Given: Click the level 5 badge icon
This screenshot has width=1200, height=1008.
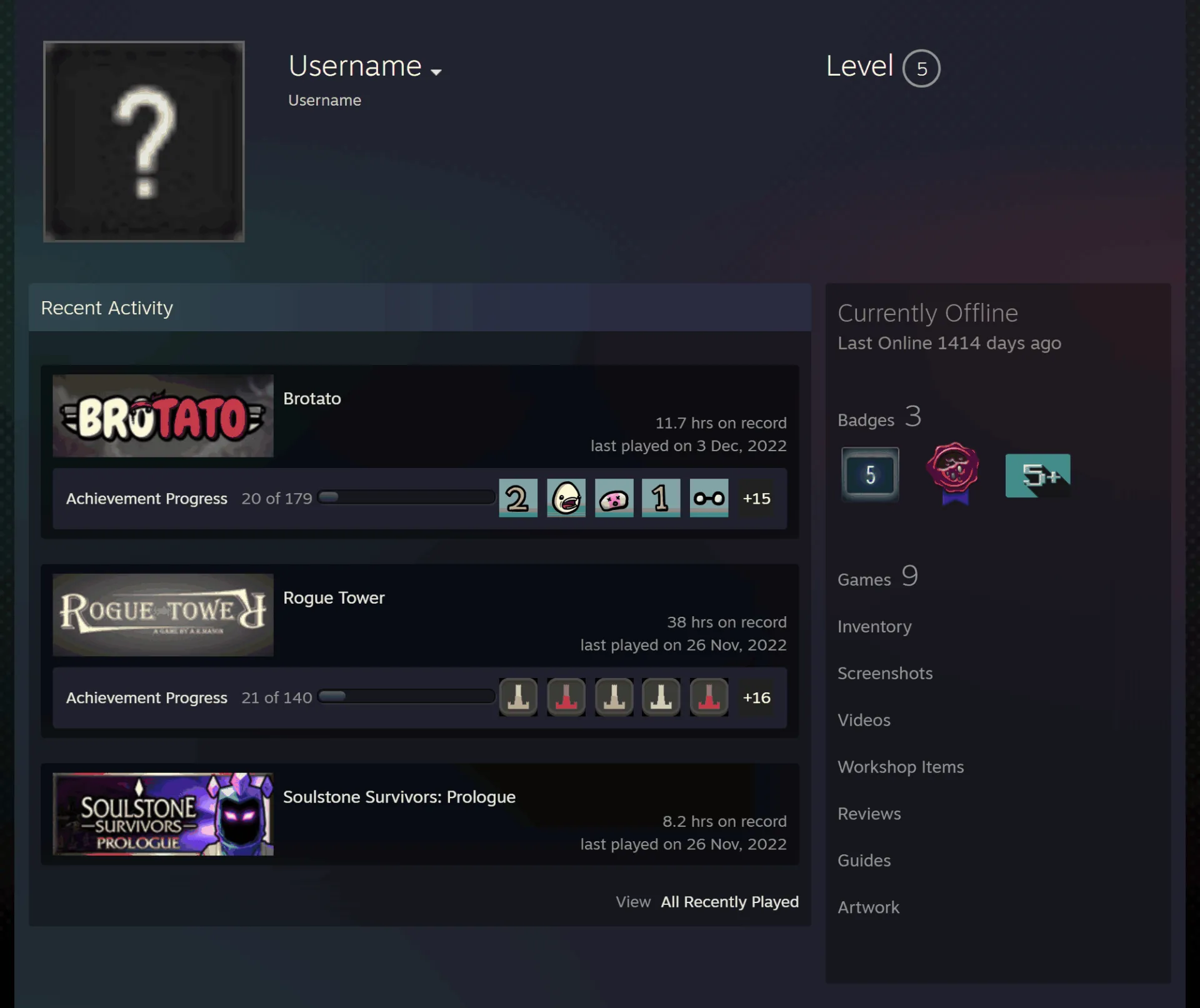Looking at the screenshot, I should tap(870, 475).
